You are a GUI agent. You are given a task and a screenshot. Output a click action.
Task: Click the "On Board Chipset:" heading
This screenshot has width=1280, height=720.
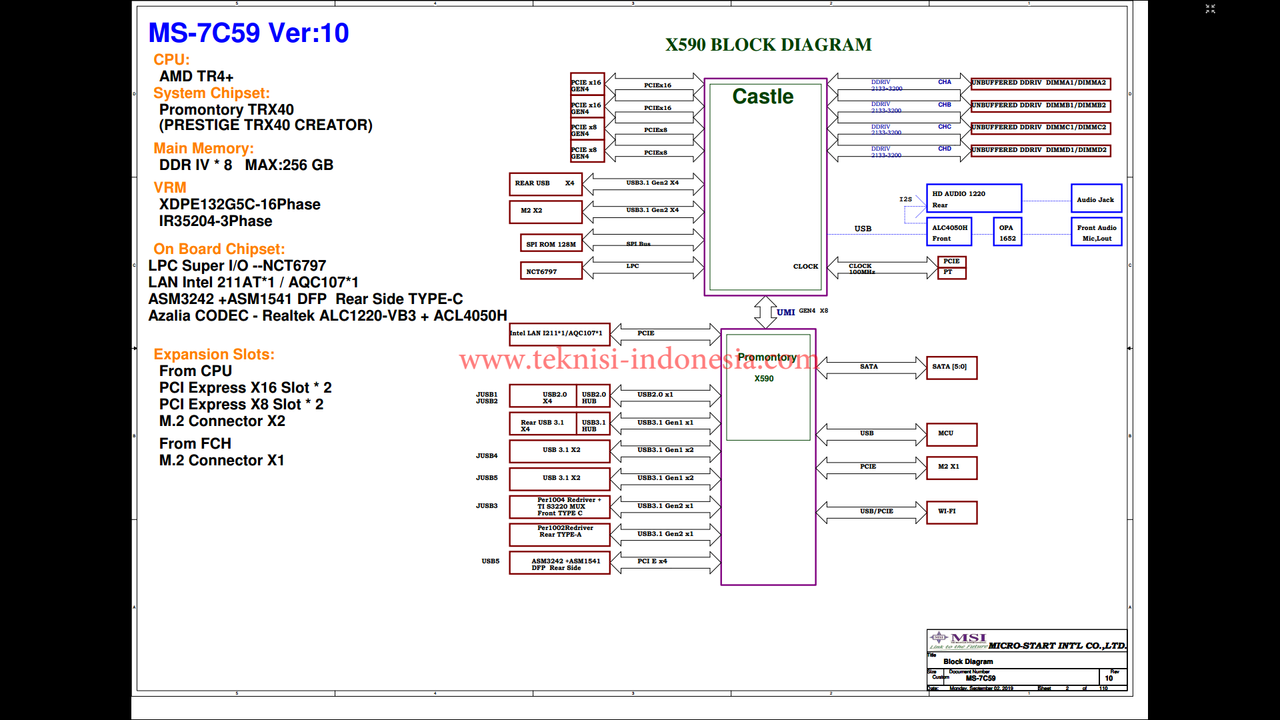(x=219, y=249)
